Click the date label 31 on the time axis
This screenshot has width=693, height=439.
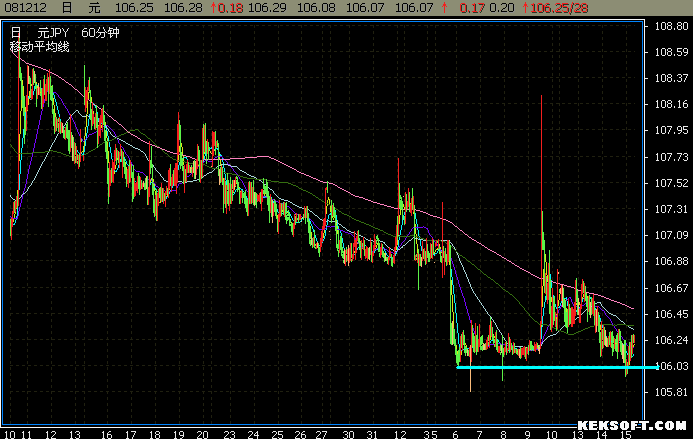[x=372, y=434]
